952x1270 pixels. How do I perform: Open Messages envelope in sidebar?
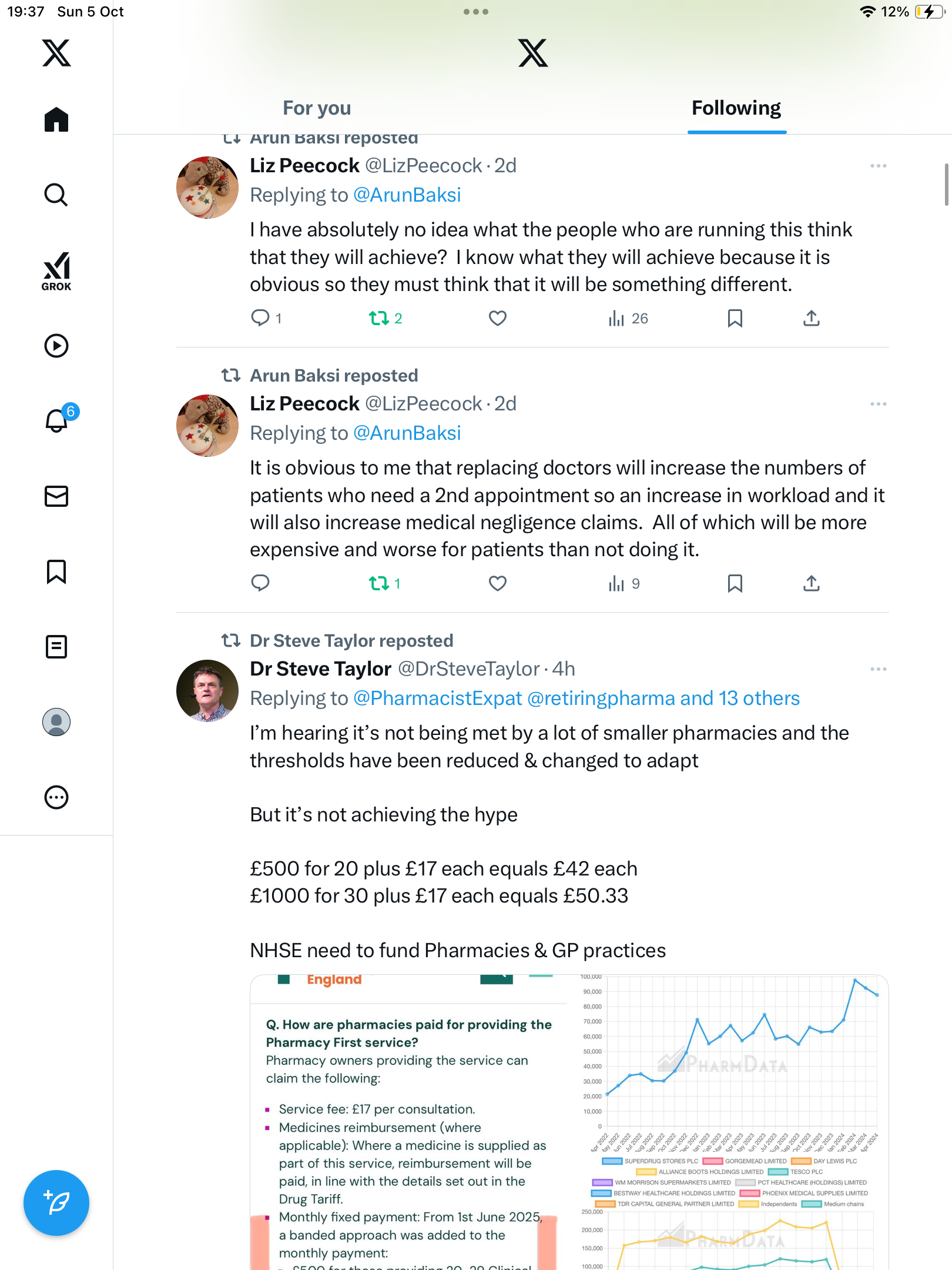[x=56, y=496]
